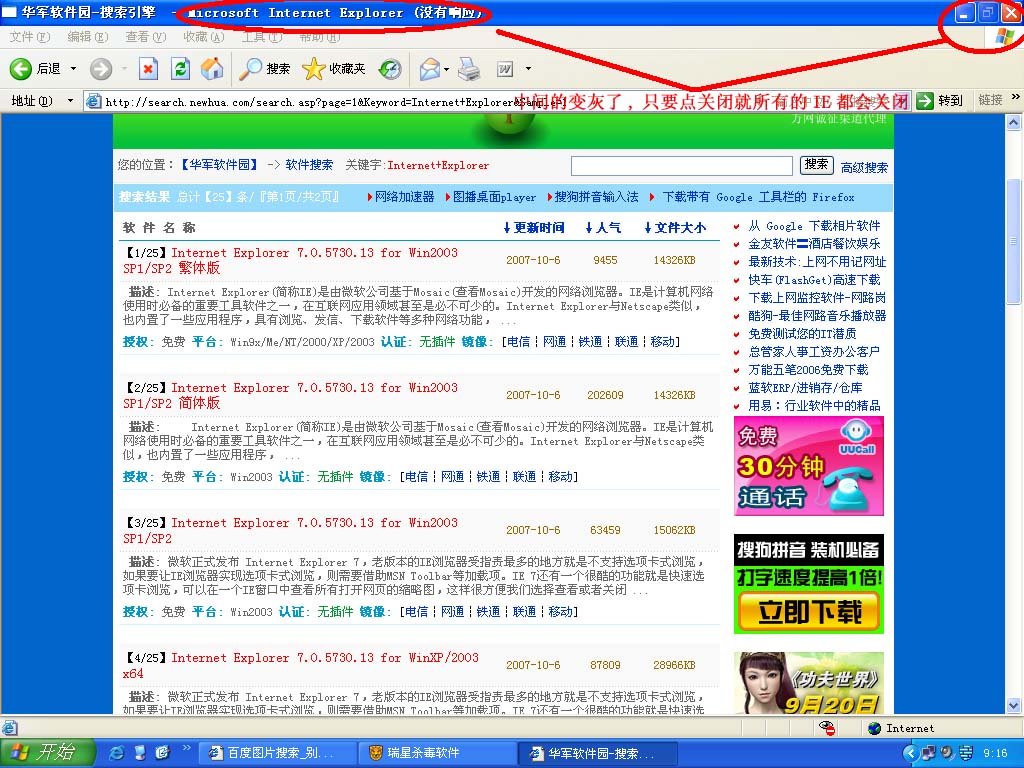Image resolution: width=1024 pixels, height=768 pixels.
Task: Open the 文件(F) menu
Action: coord(29,37)
